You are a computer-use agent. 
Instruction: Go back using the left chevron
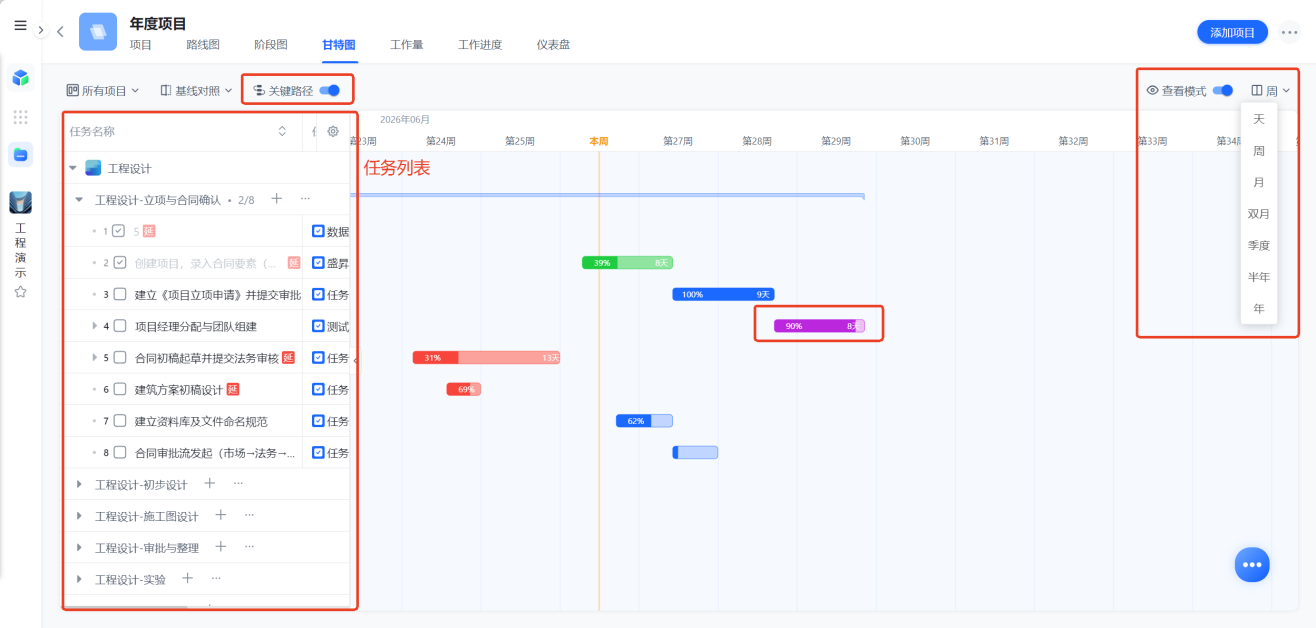click(60, 32)
